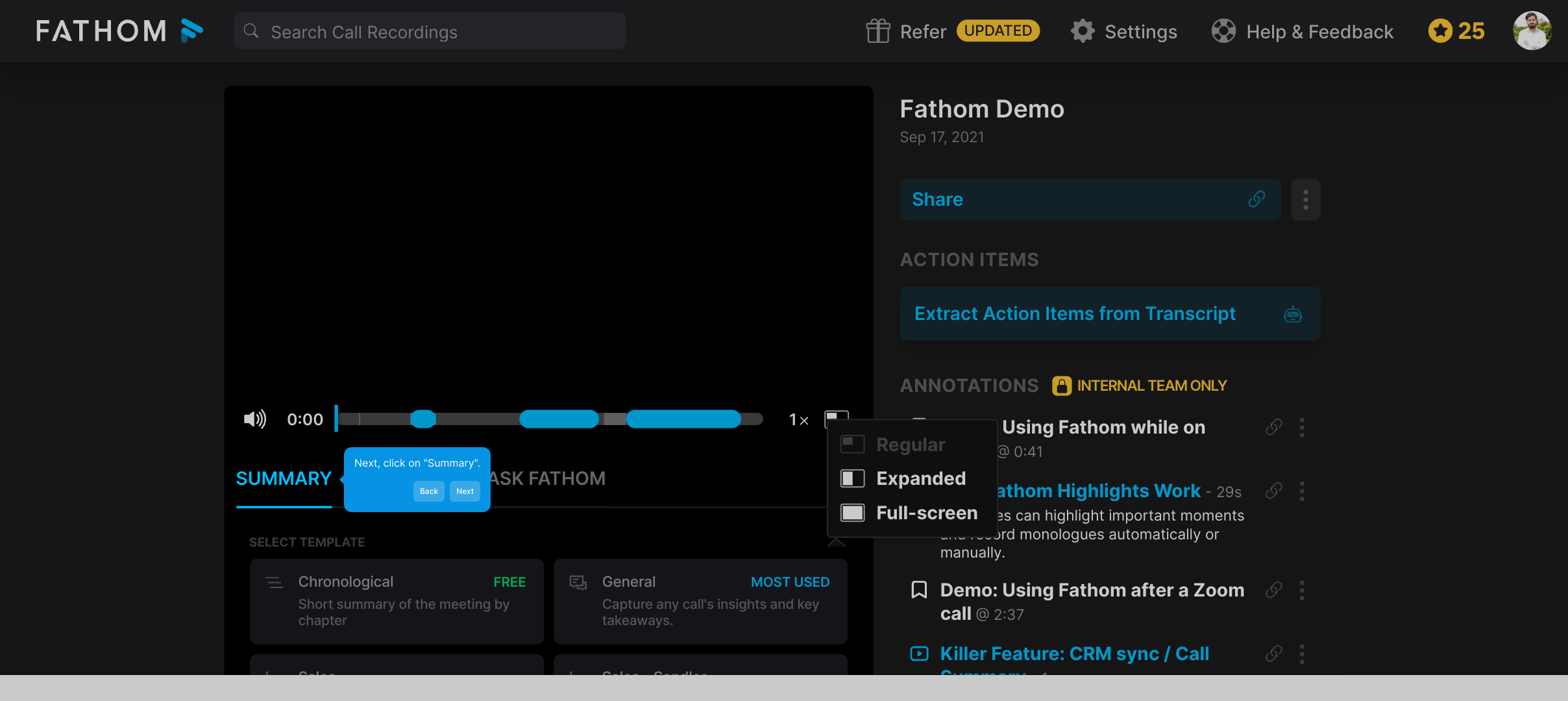The image size is (1568, 701).
Task: Click the Sep 17, 2021 date
Action: point(942,138)
